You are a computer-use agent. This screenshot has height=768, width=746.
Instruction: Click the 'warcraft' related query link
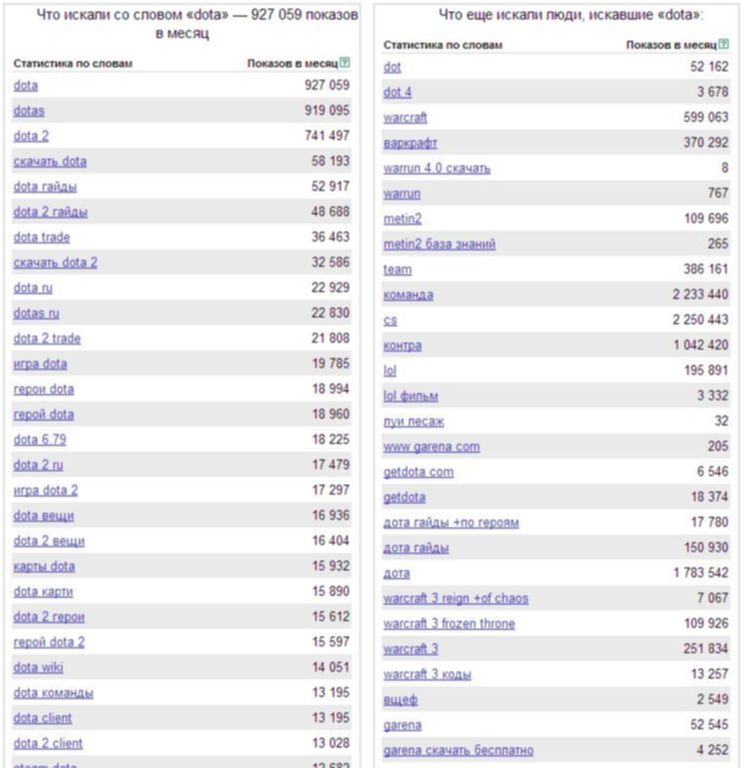[405, 118]
